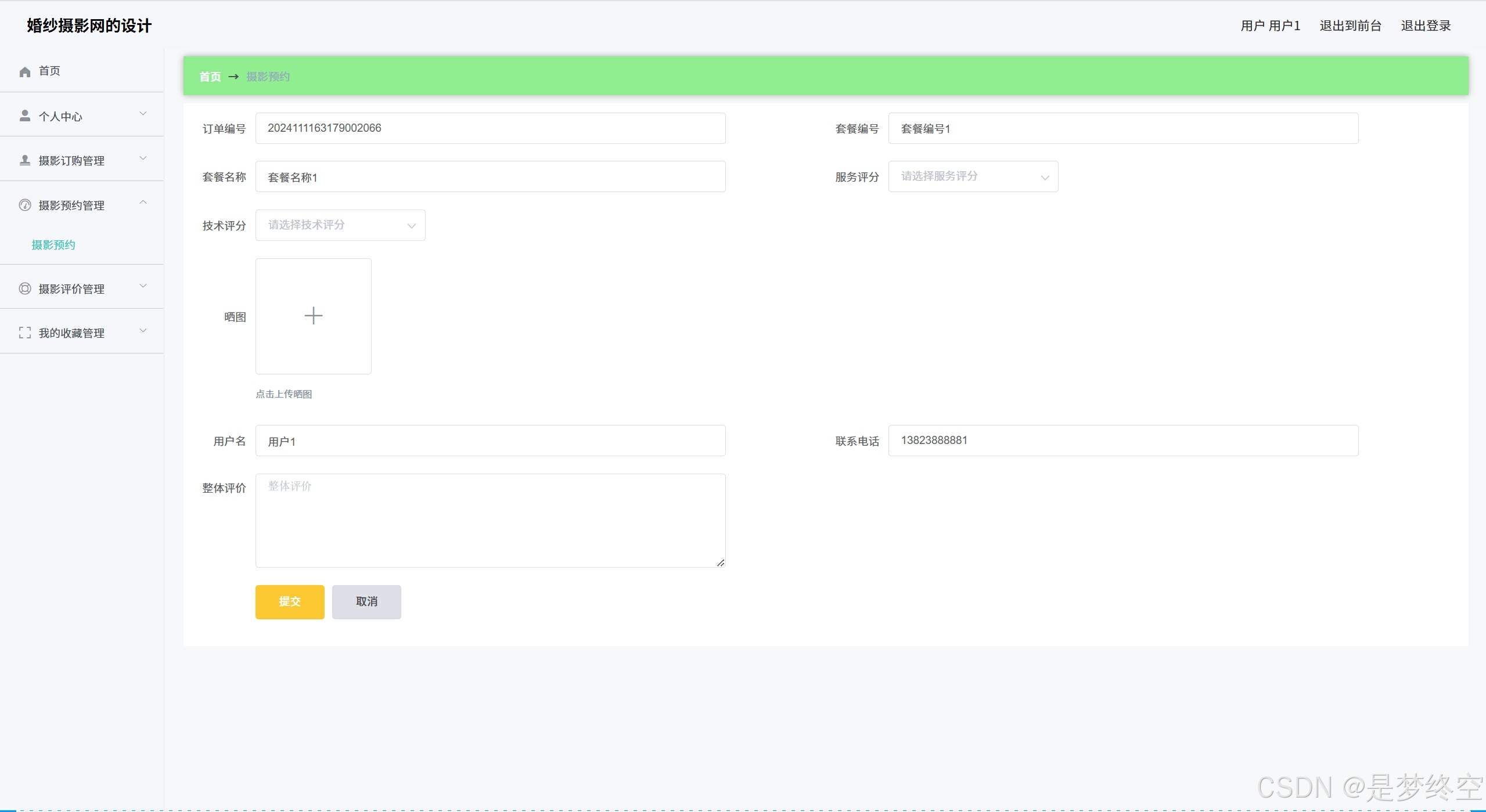The width and height of the screenshot is (1486, 812).
Task: Expand the 个人中心 menu chevron
Action: pos(143,114)
